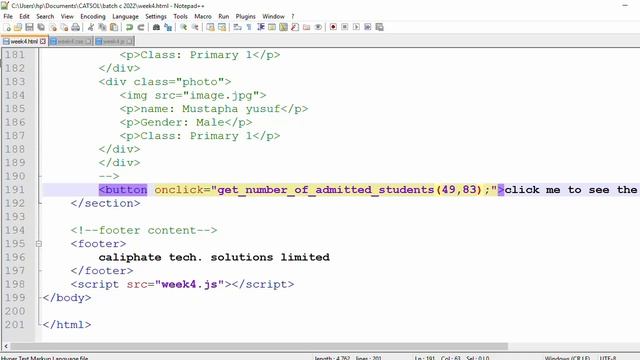Open the Encoding menu
Screen dimensions: 640x360
(x=93, y=16)
